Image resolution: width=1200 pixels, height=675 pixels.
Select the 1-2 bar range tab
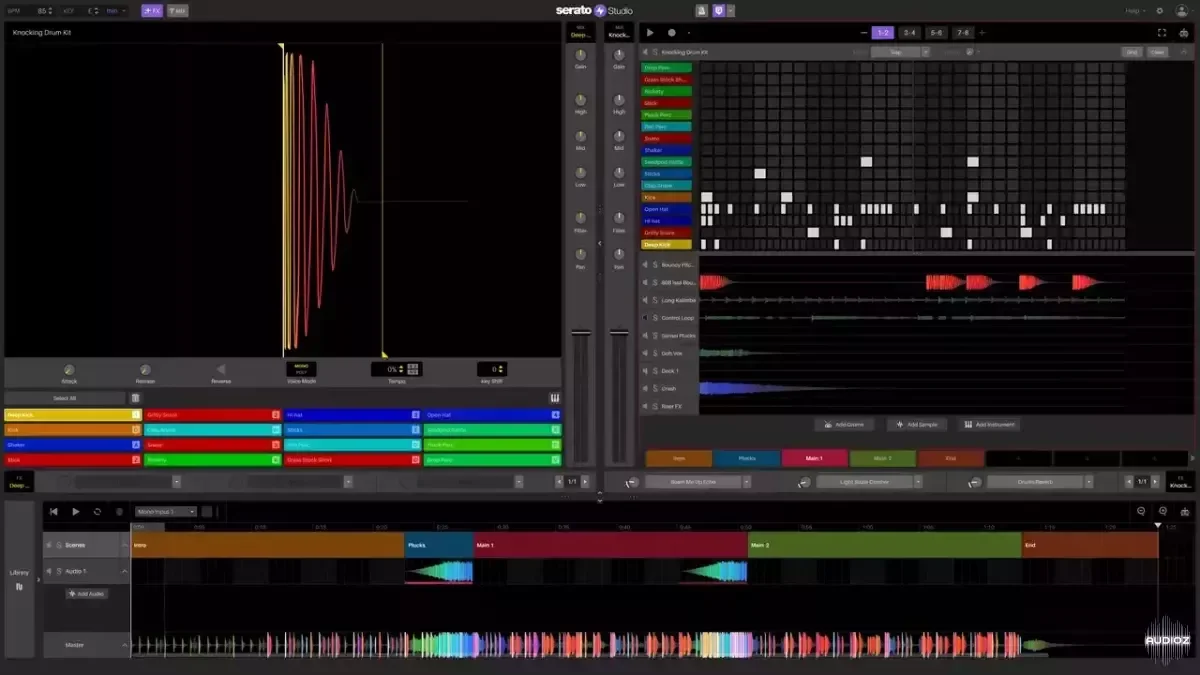[x=882, y=32]
